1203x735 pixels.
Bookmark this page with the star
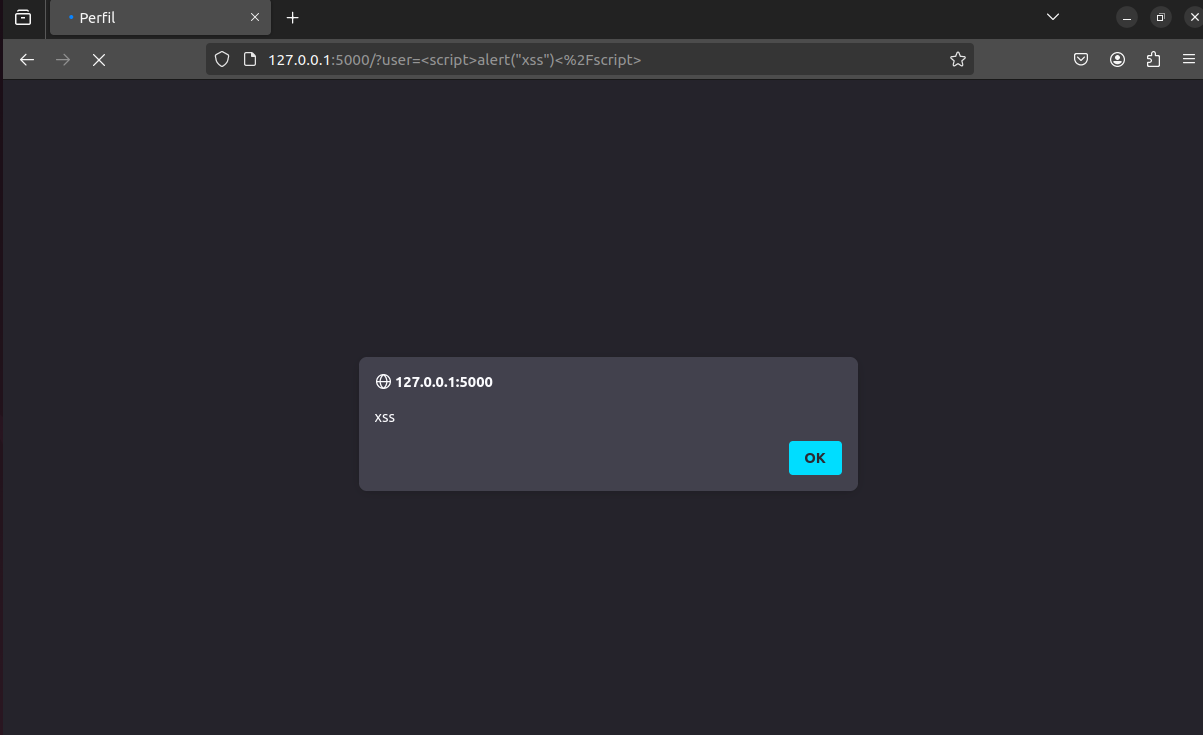coord(957,59)
